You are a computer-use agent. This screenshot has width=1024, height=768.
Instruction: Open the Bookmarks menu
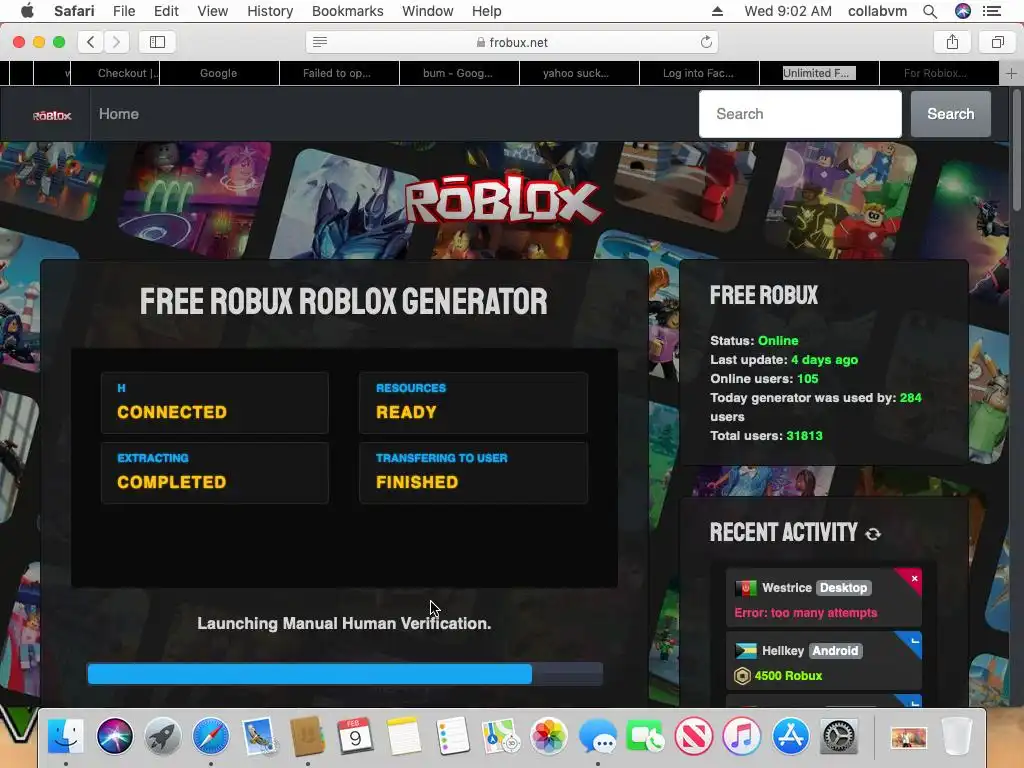click(347, 11)
